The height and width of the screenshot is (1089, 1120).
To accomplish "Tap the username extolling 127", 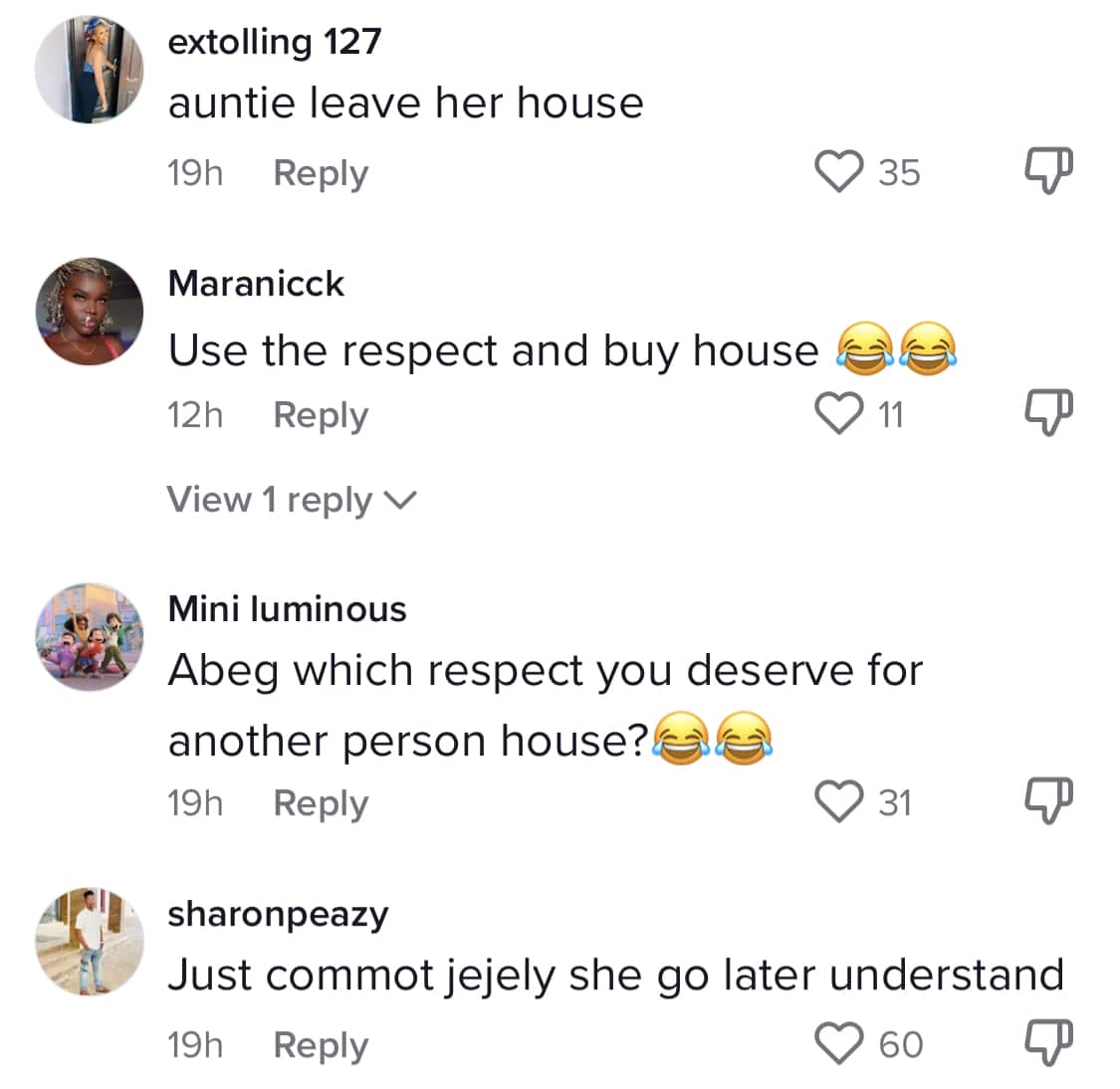I will point(275,41).
